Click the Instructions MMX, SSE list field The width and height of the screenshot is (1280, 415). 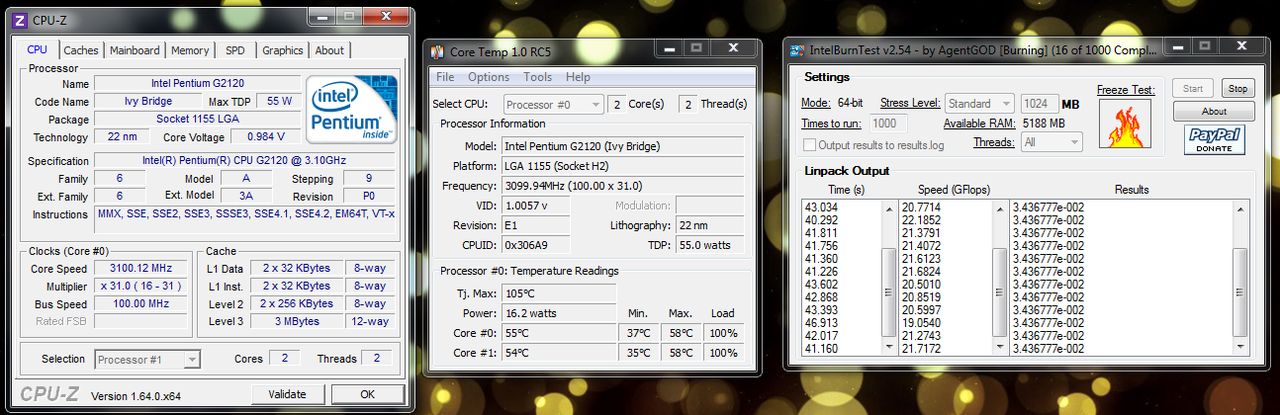point(246,220)
